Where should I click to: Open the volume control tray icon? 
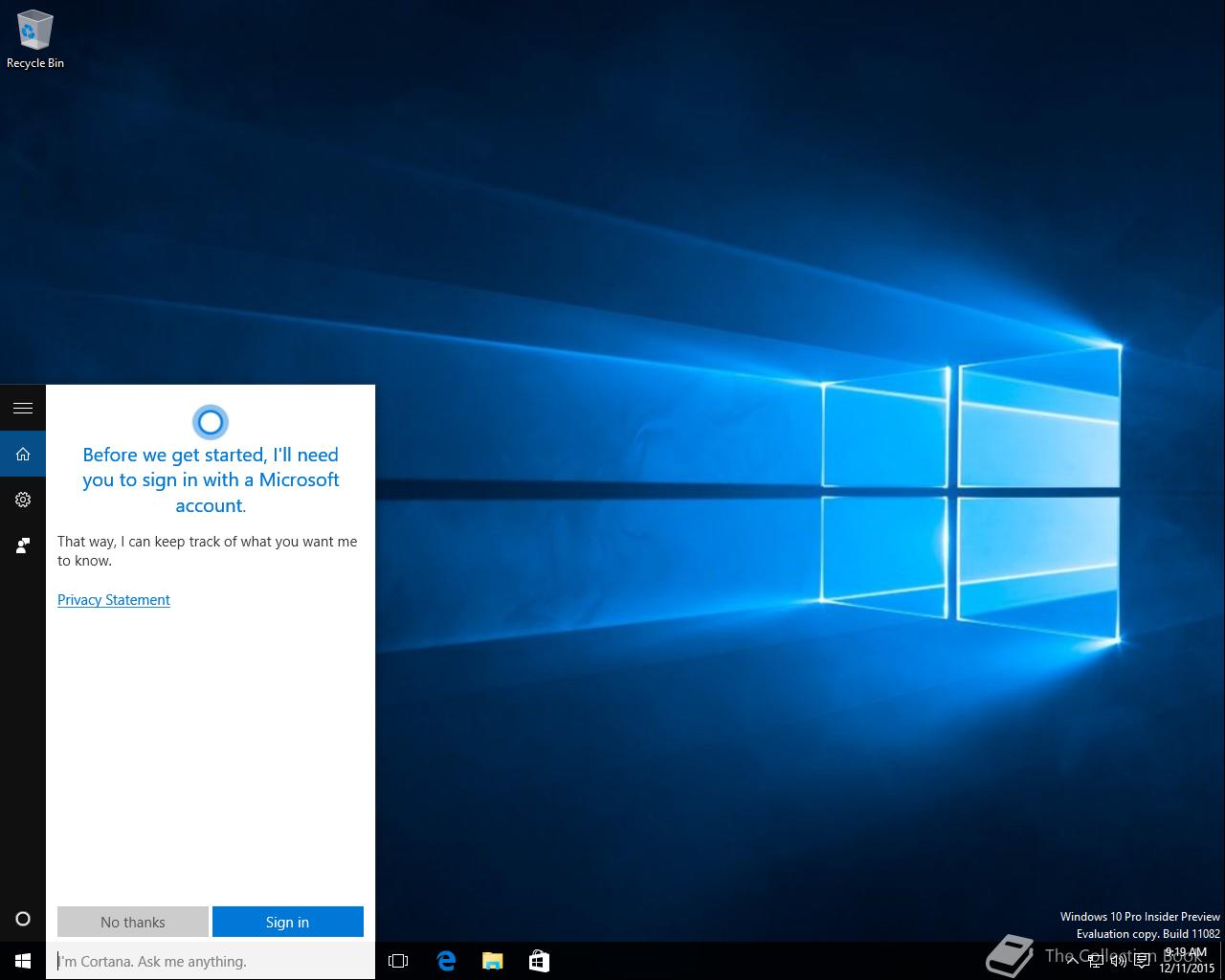[1118, 961]
